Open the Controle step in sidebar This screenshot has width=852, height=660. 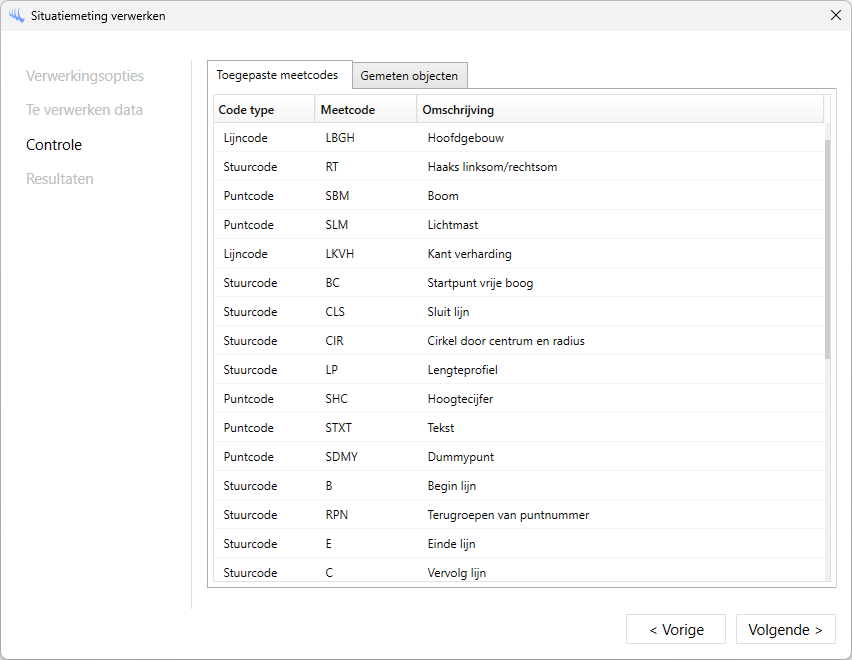point(54,145)
